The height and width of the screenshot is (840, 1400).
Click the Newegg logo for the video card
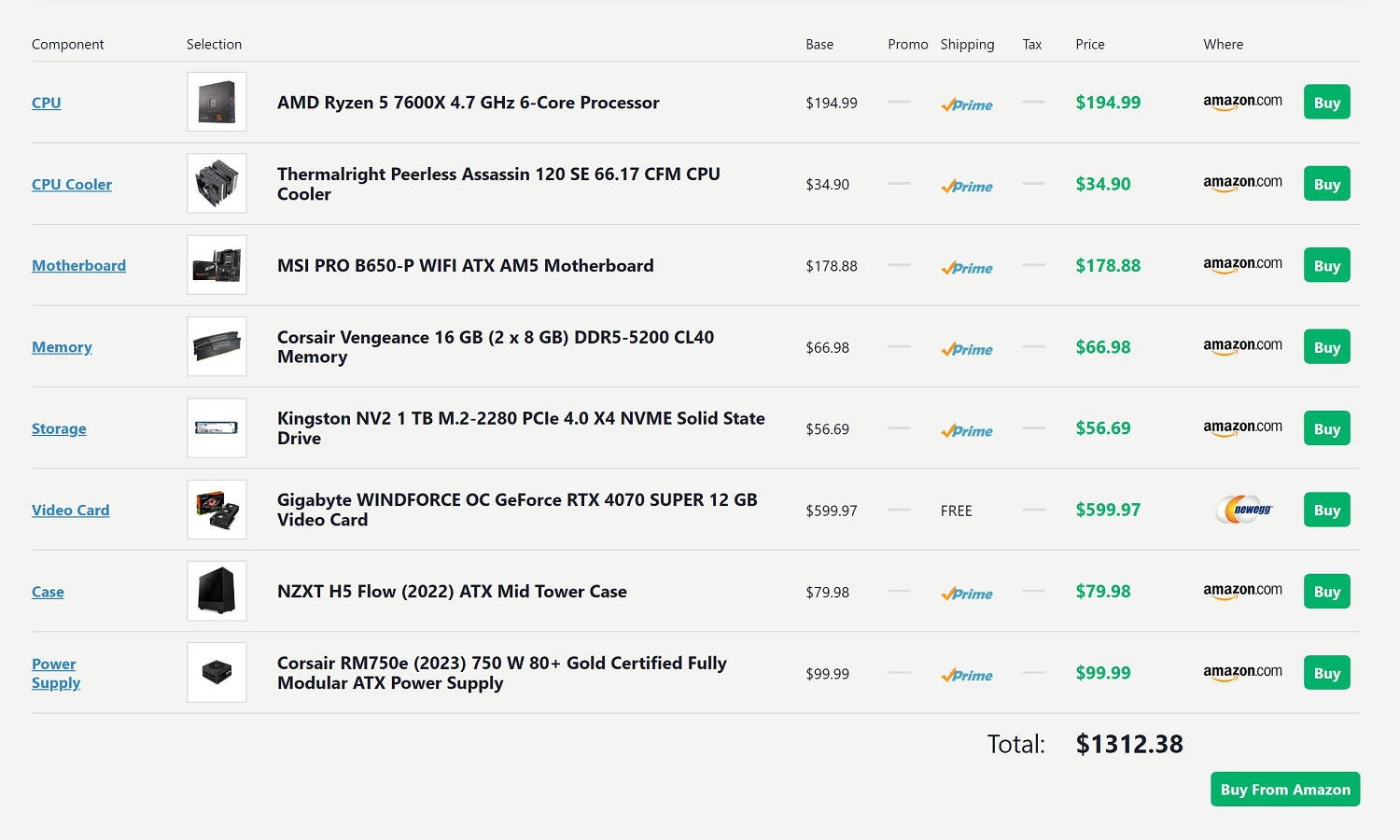coord(1242,510)
